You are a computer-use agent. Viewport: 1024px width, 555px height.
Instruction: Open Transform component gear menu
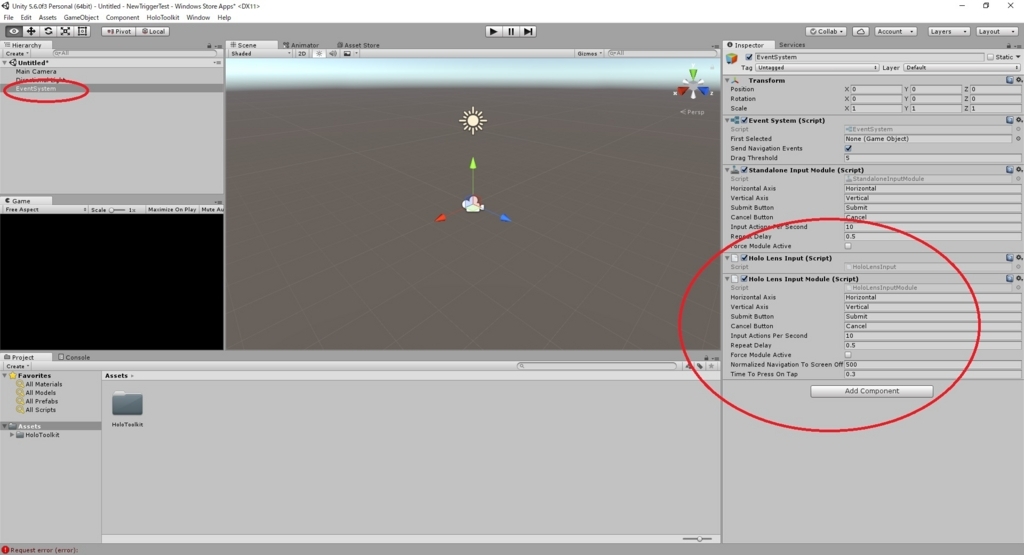pos(1019,80)
